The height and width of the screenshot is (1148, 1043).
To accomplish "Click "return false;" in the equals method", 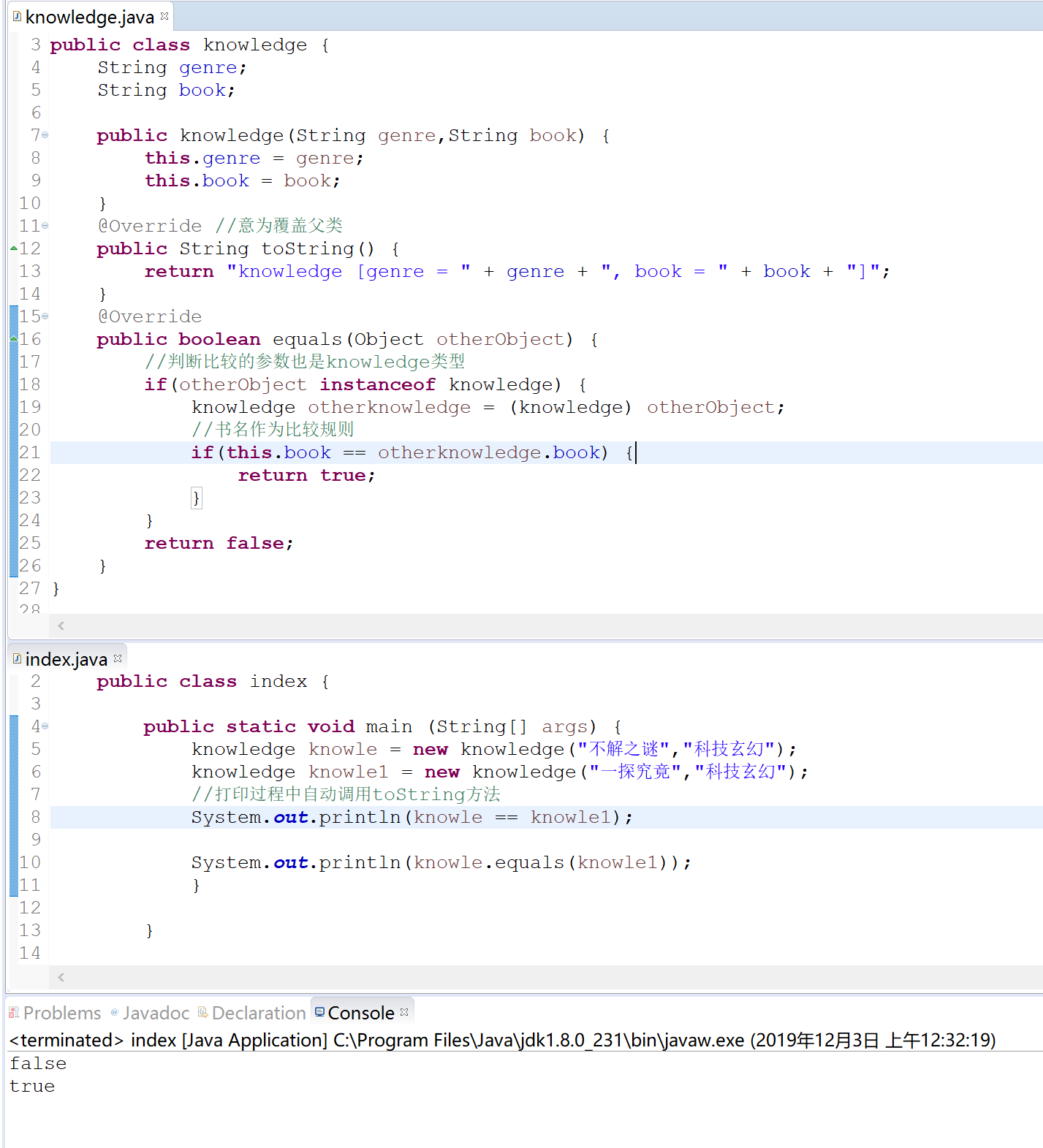I will pyautogui.click(x=219, y=543).
